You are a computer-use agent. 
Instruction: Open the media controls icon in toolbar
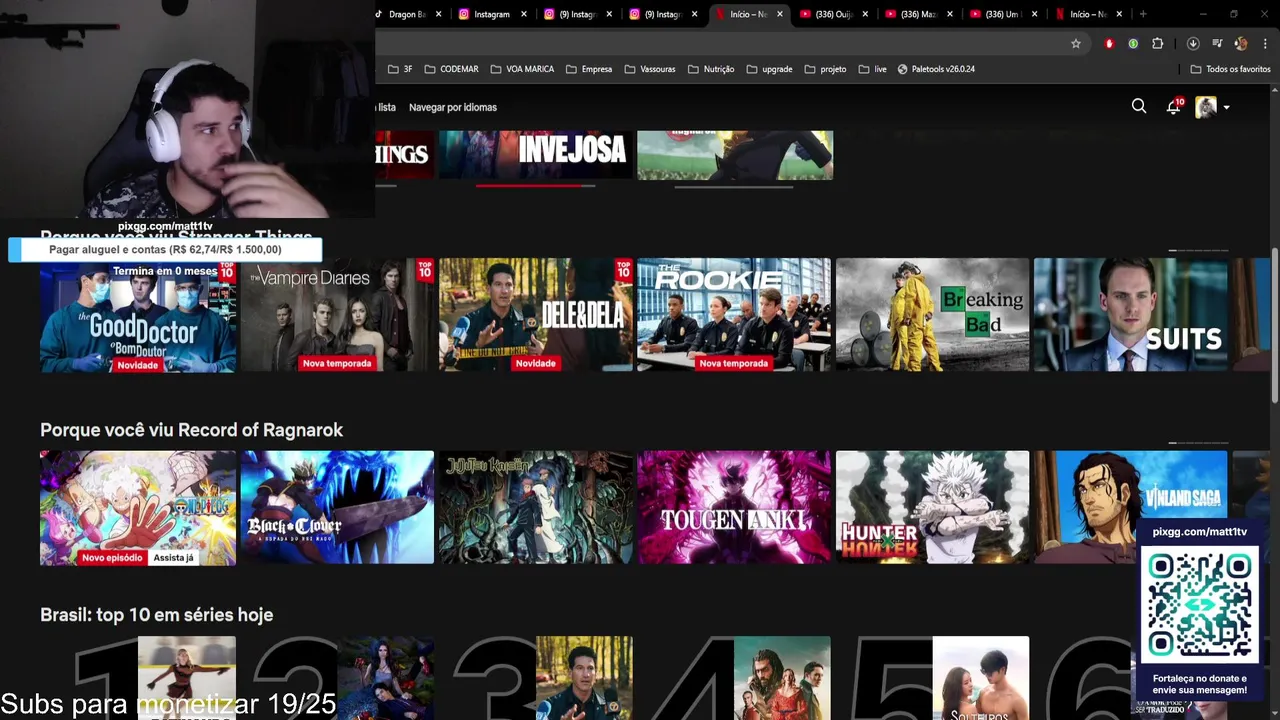pyautogui.click(x=1217, y=43)
